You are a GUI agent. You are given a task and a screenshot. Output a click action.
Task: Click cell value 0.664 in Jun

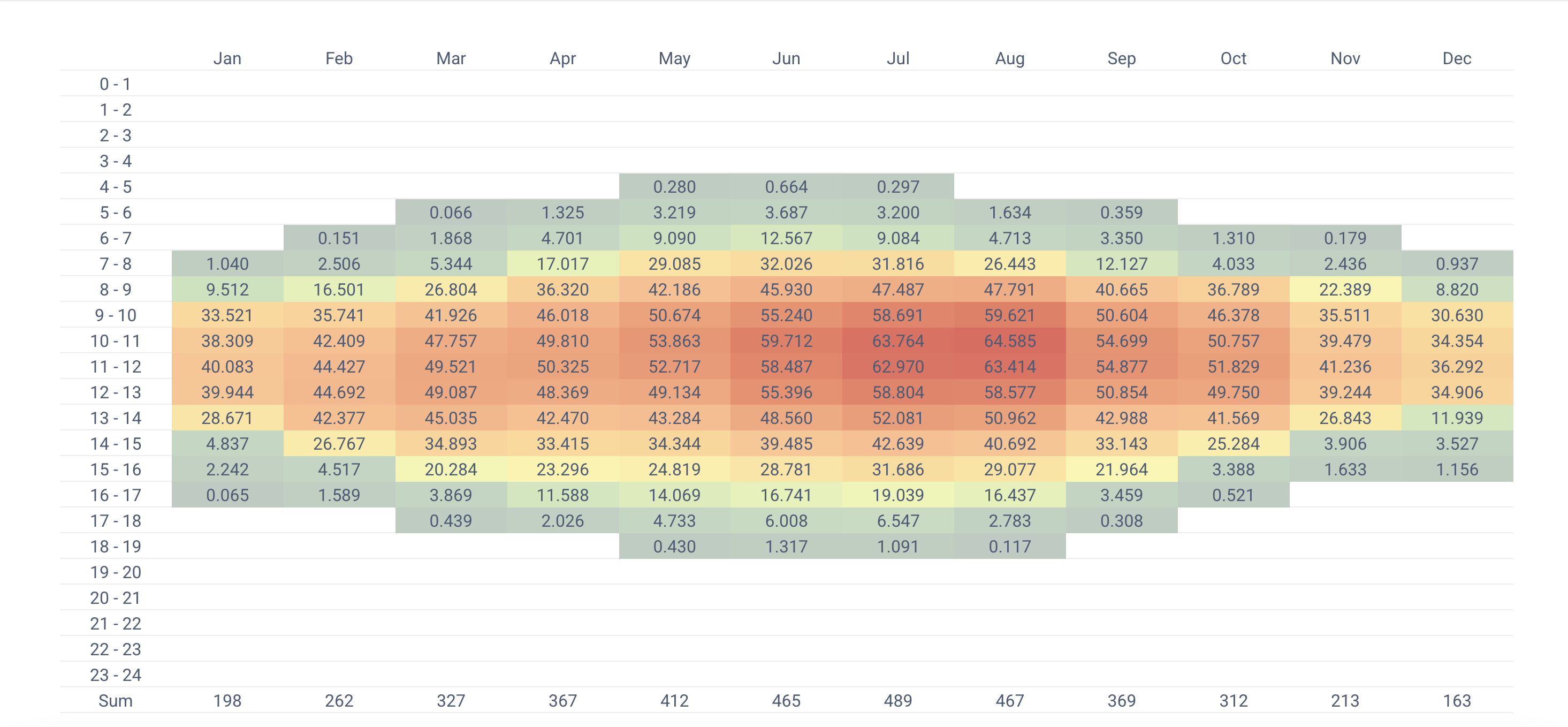click(787, 187)
